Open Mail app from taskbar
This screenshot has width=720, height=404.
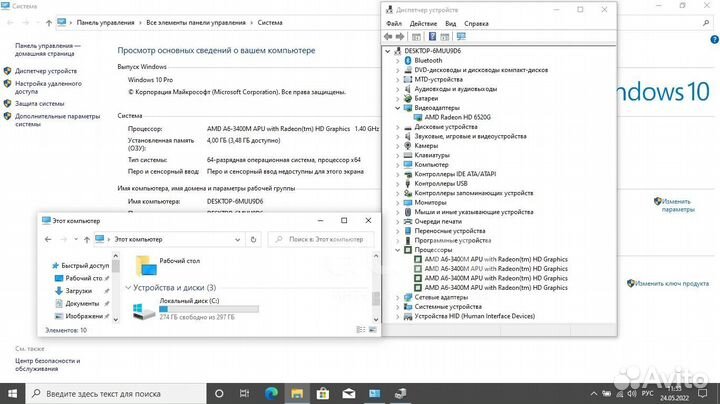(349, 393)
